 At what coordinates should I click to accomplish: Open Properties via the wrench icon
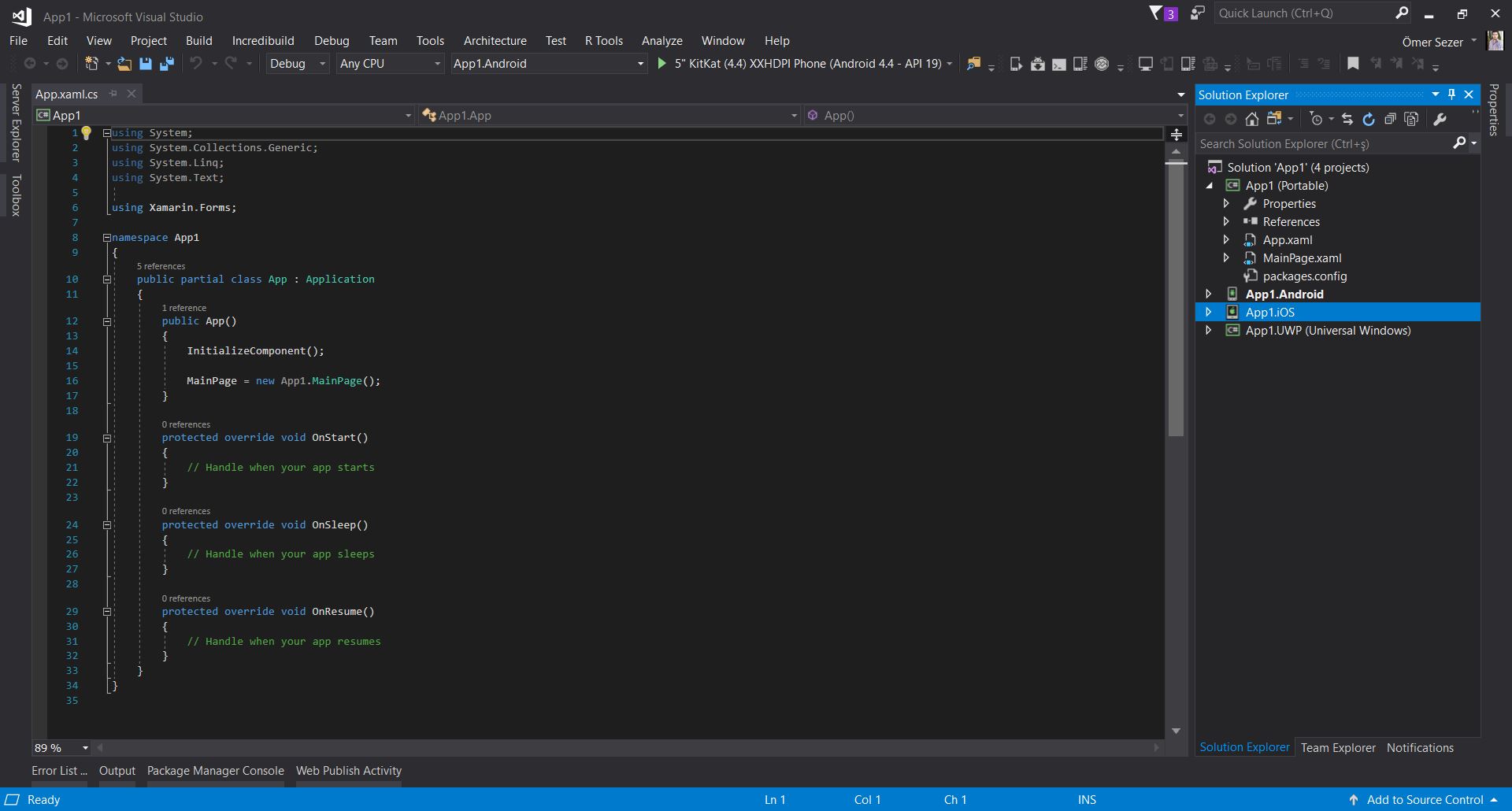pyautogui.click(x=1440, y=119)
